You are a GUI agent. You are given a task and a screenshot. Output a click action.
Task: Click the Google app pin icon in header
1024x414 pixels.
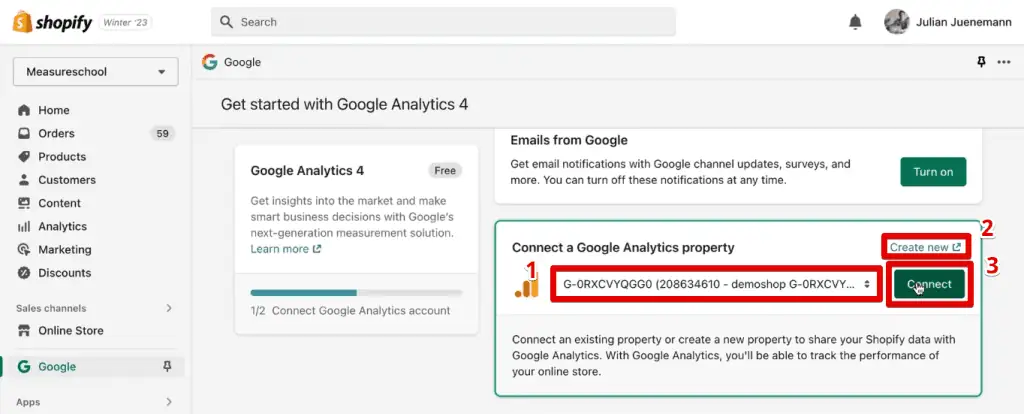pos(981,62)
